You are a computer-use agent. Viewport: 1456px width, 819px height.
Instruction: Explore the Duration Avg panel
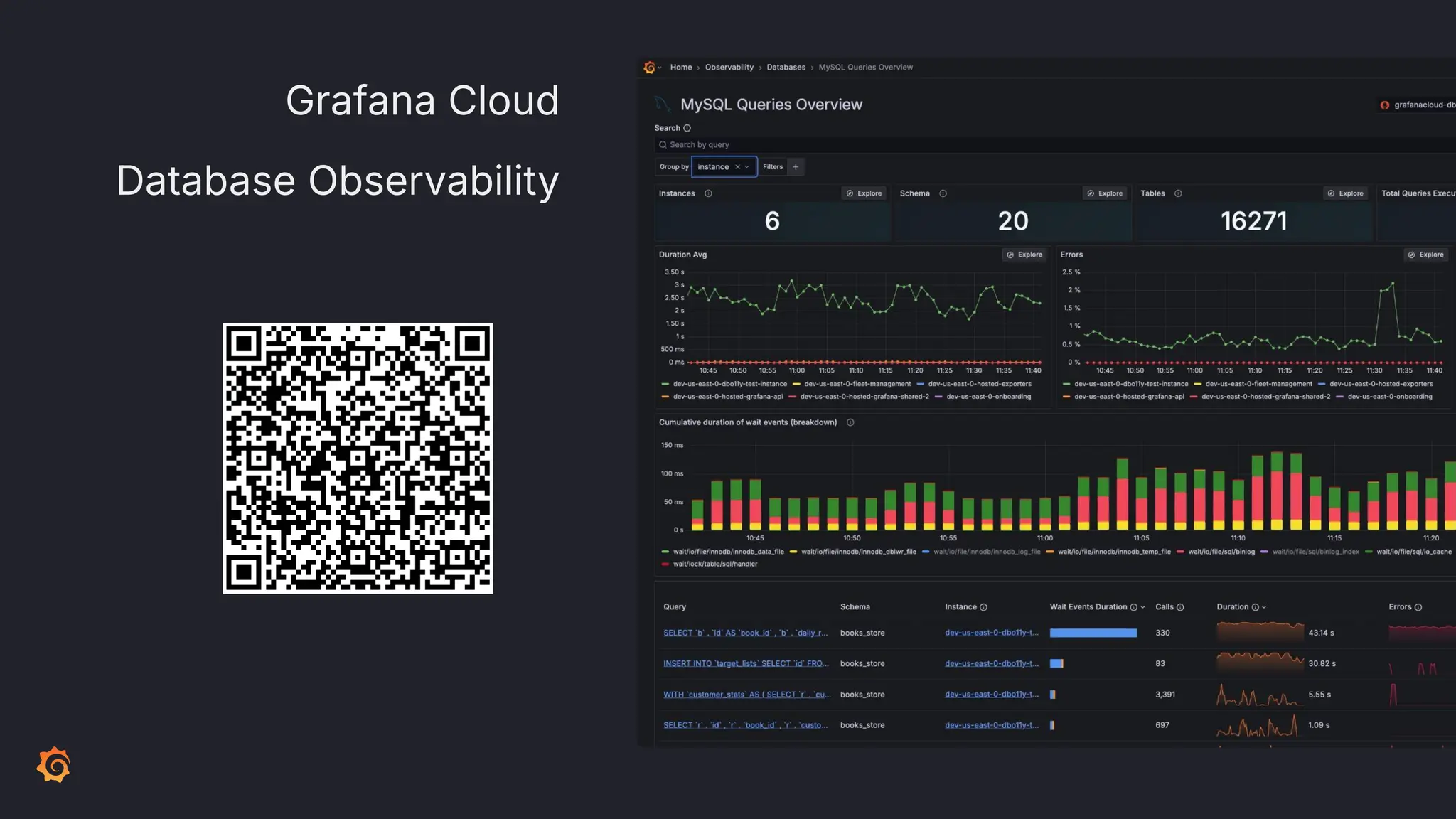point(1024,255)
